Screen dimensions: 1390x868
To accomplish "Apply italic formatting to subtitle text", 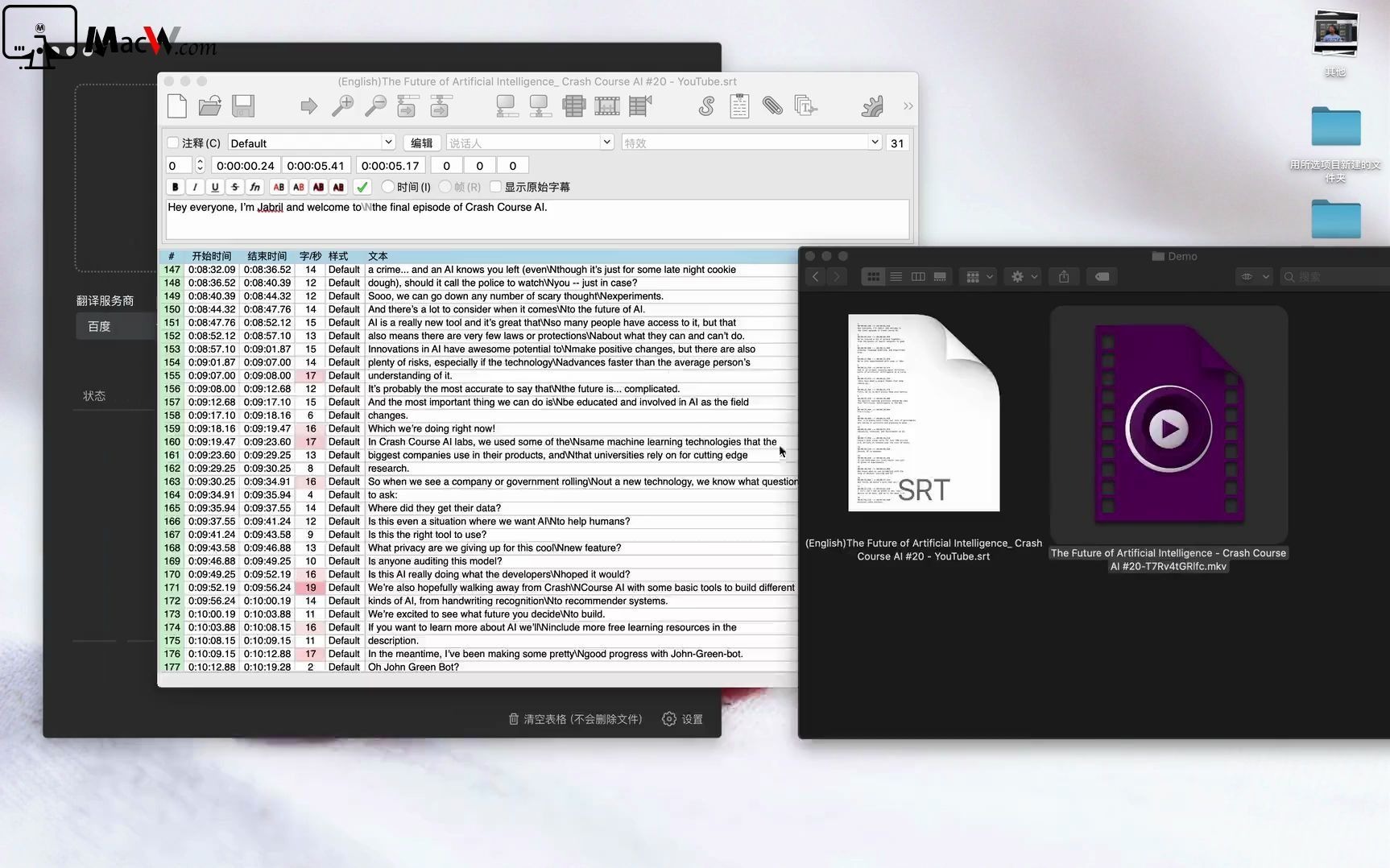I will coord(195,187).
